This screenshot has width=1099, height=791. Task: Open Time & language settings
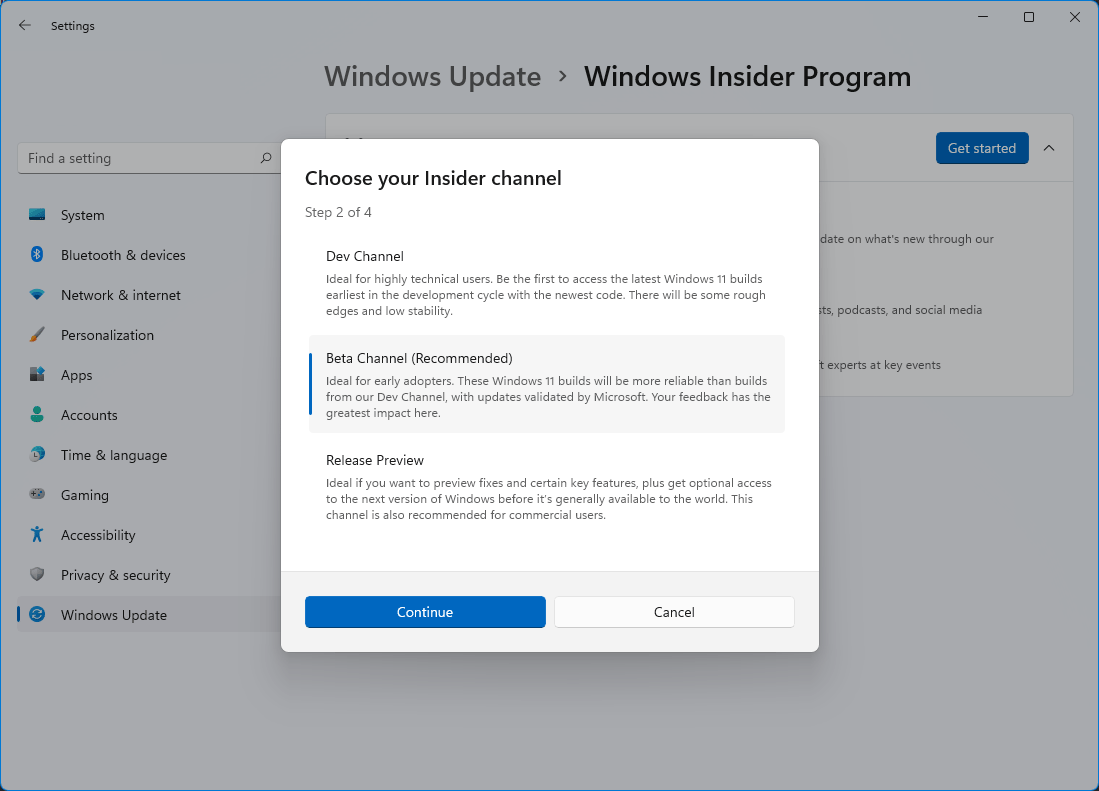pyautogui.click(x=113, y=455)
